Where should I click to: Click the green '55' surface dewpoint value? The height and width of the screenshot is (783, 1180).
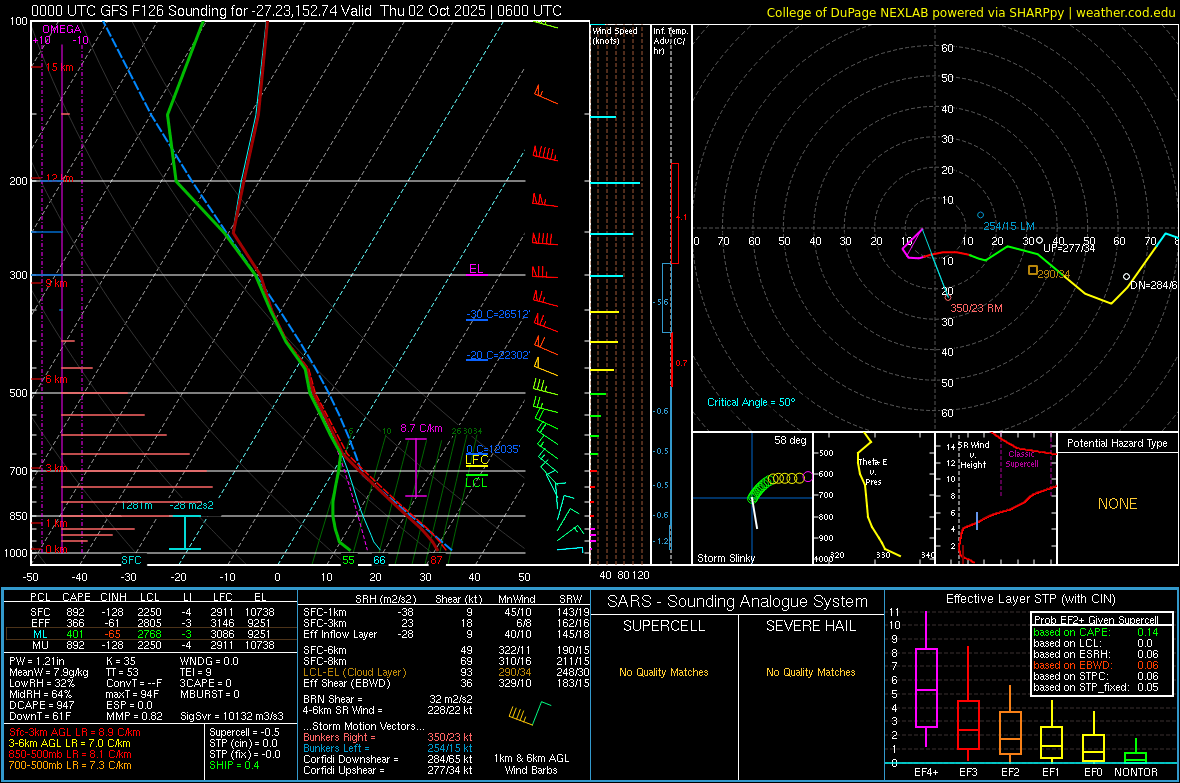tap(348, 559)
